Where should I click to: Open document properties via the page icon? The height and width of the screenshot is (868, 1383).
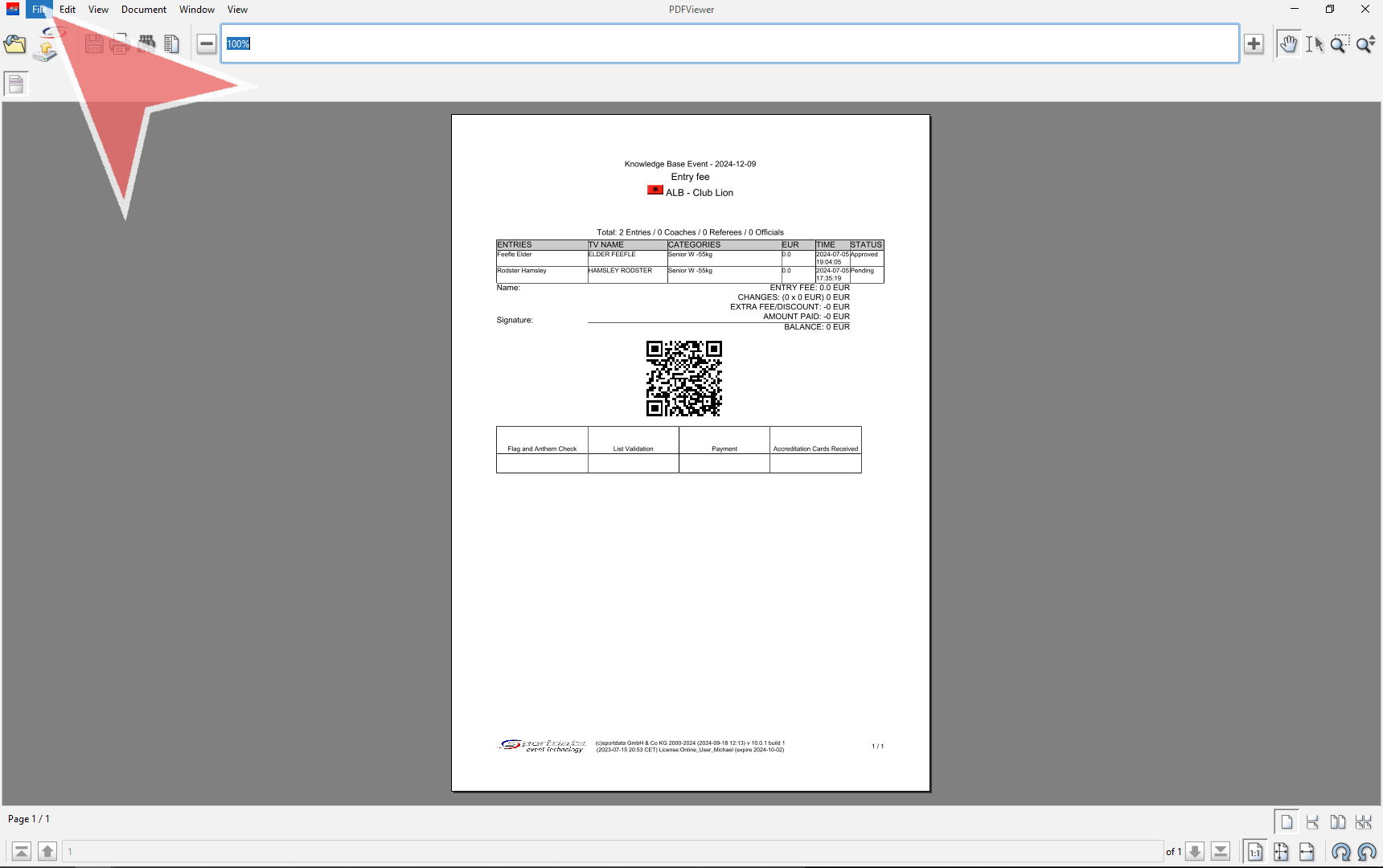click(171, 44)
